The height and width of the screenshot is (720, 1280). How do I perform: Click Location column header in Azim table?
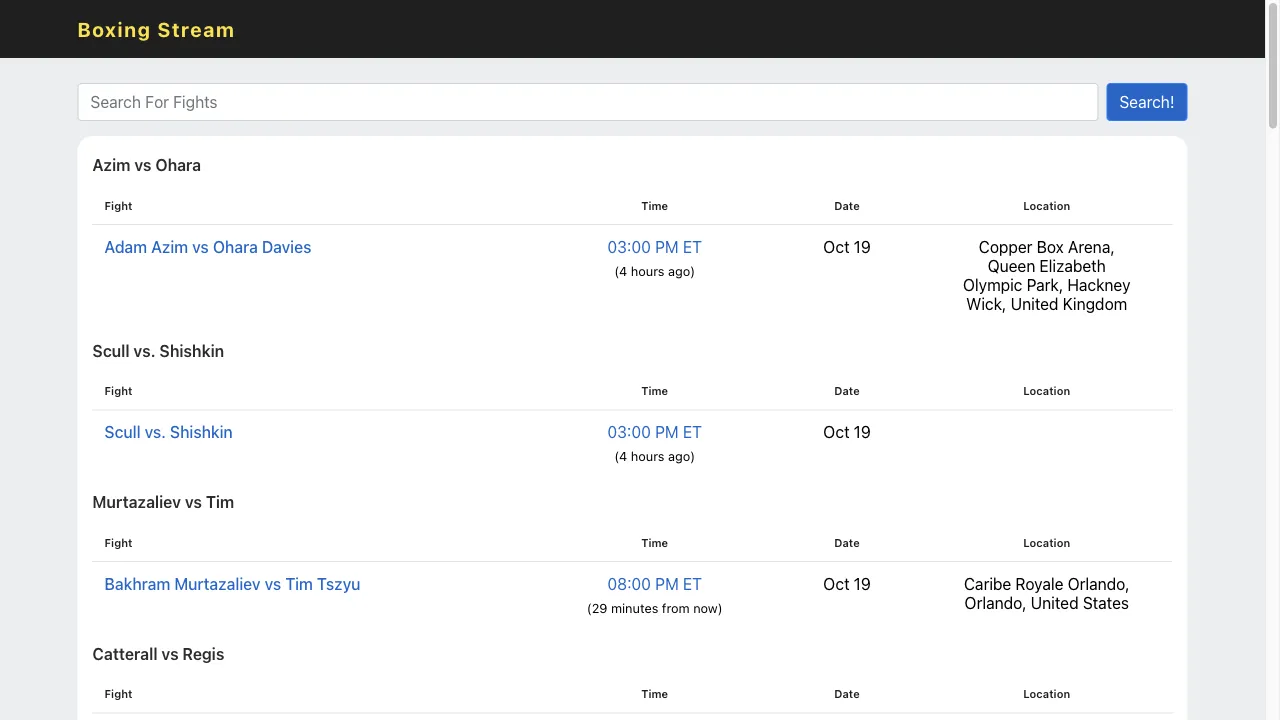pos(1047,206)
